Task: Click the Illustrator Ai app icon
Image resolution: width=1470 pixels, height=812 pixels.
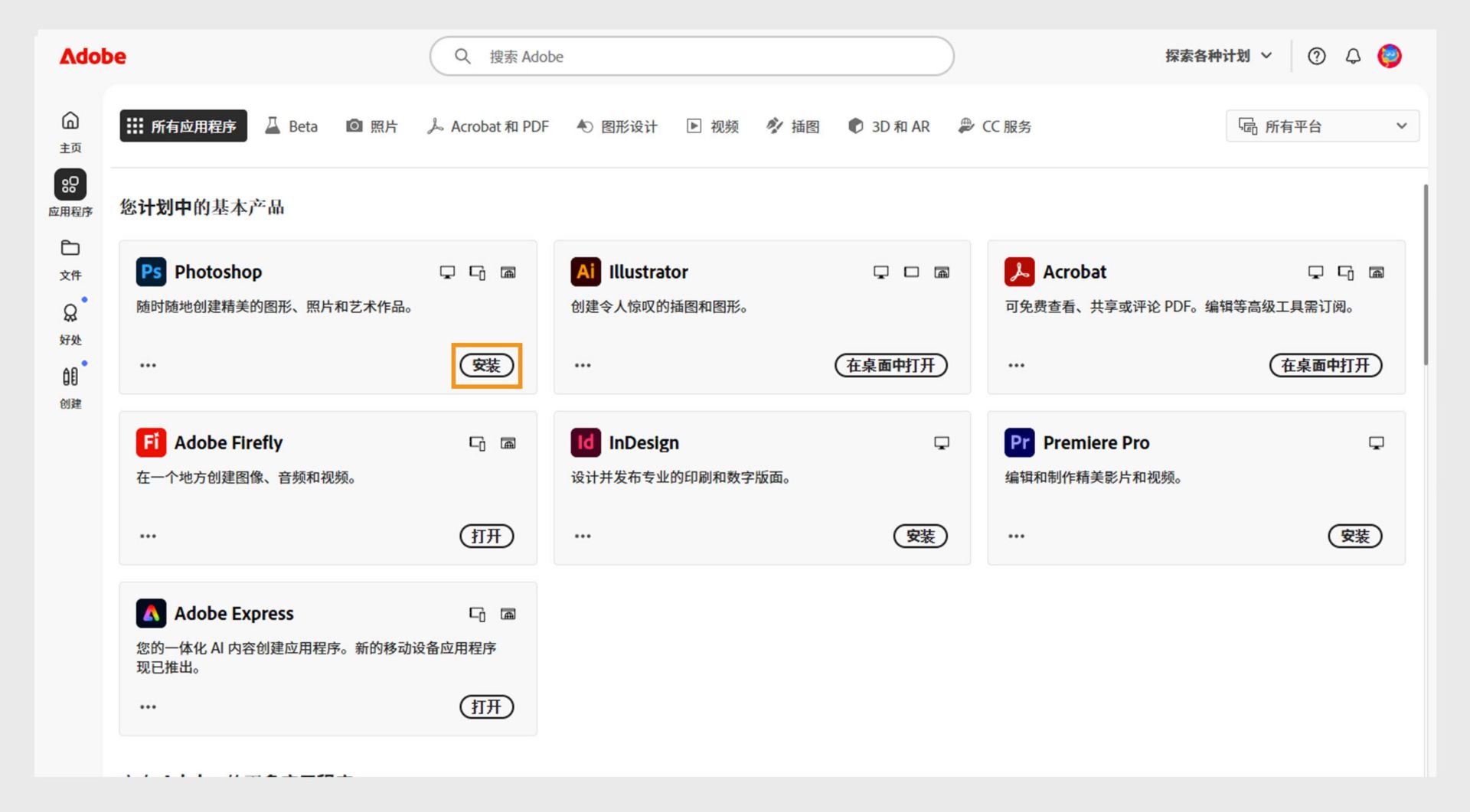Action: (586, 272)
